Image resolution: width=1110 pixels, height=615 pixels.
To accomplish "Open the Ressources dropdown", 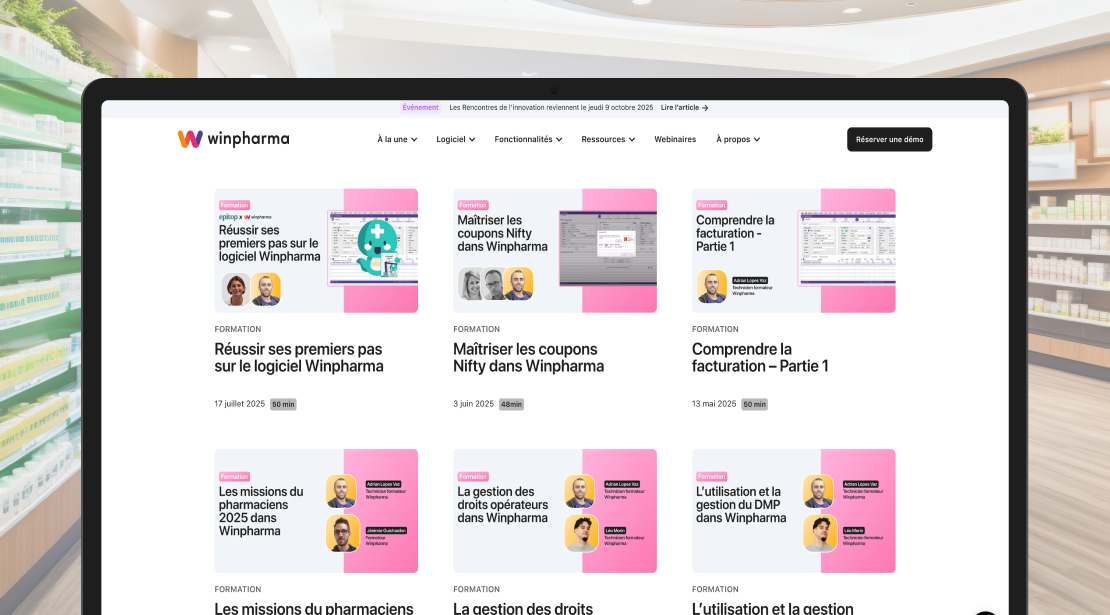I will [x=608, y=140].
